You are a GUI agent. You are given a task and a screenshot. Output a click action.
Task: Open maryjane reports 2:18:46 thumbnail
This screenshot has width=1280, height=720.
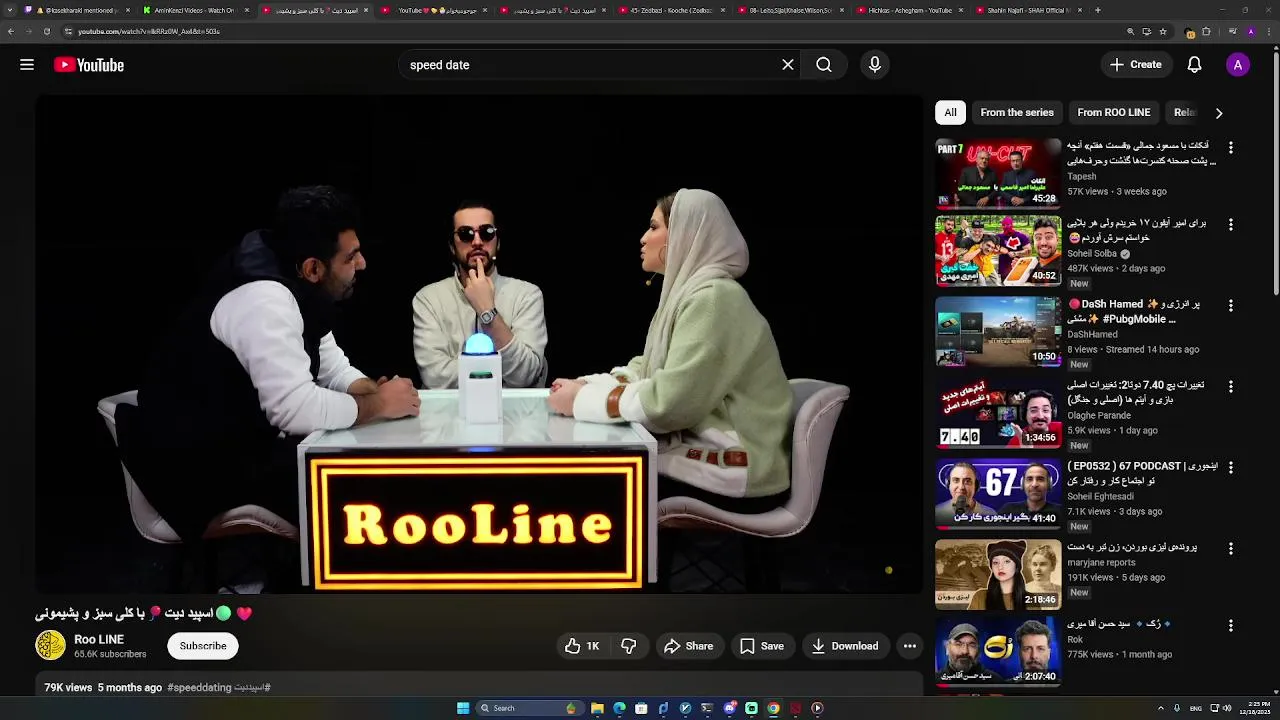click(x=998, y=575)
